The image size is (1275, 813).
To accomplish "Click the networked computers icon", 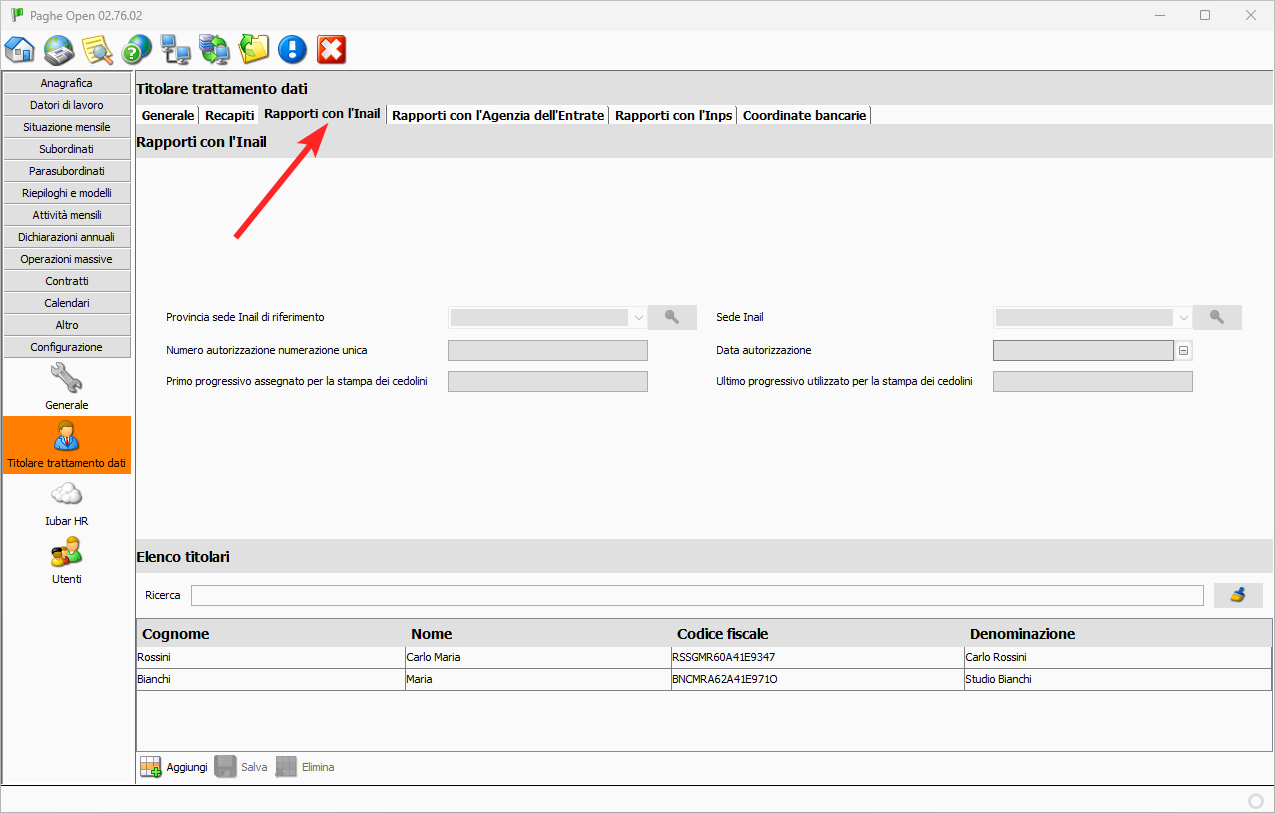I will coord(176,49).
